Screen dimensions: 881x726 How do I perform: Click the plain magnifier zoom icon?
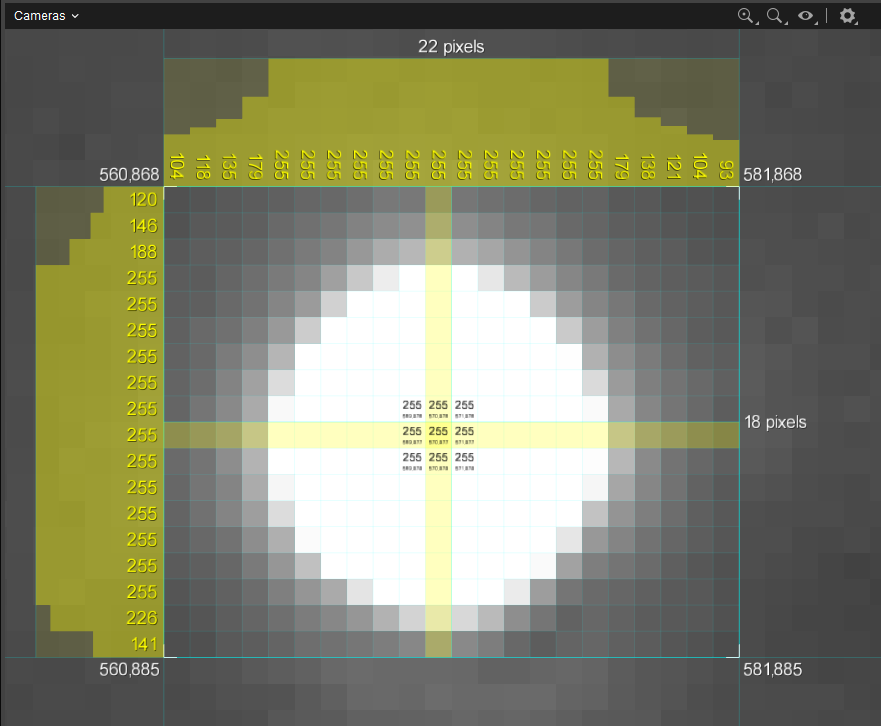775,16
